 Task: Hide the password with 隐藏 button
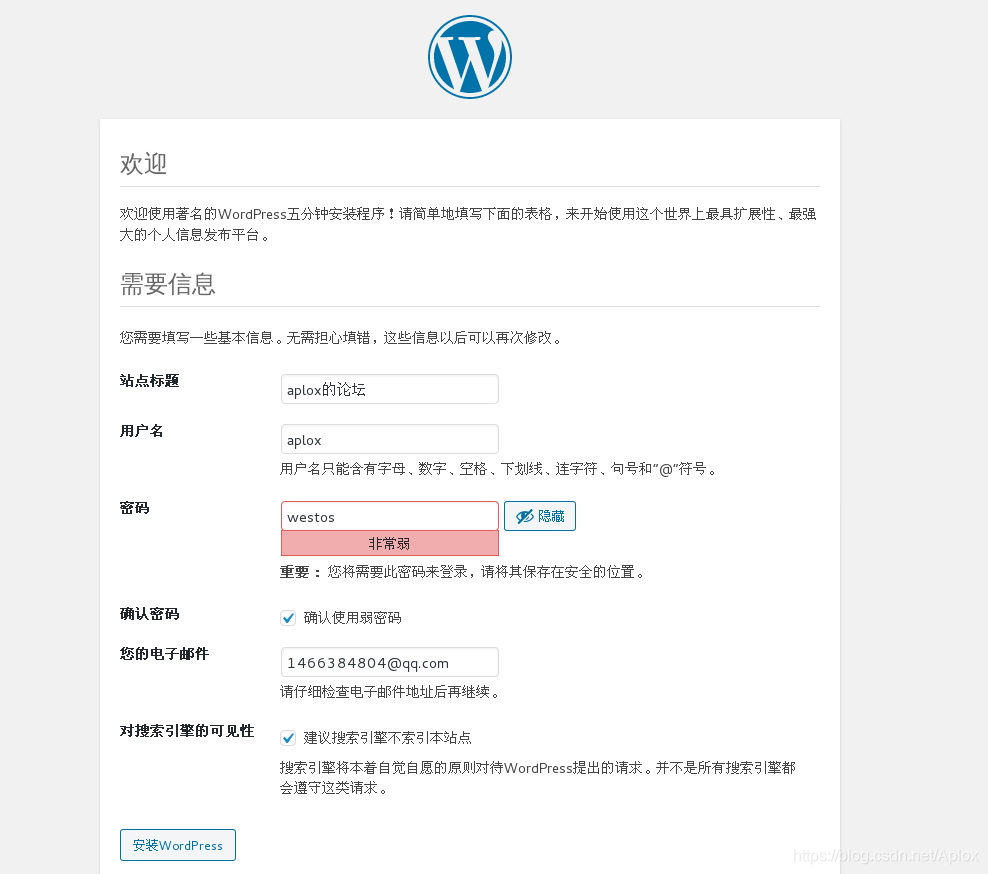pyautogui.click(x=540, y=516)
